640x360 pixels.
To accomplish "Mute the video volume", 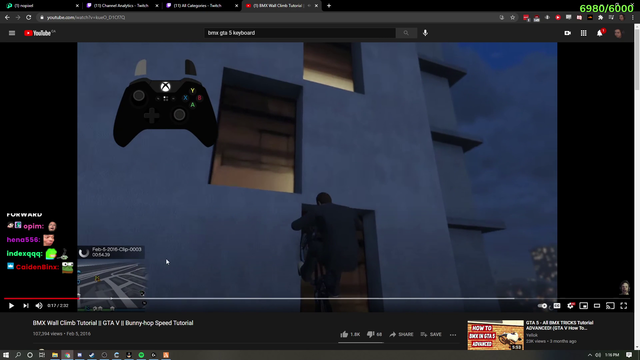I will (x=39, y=305).
